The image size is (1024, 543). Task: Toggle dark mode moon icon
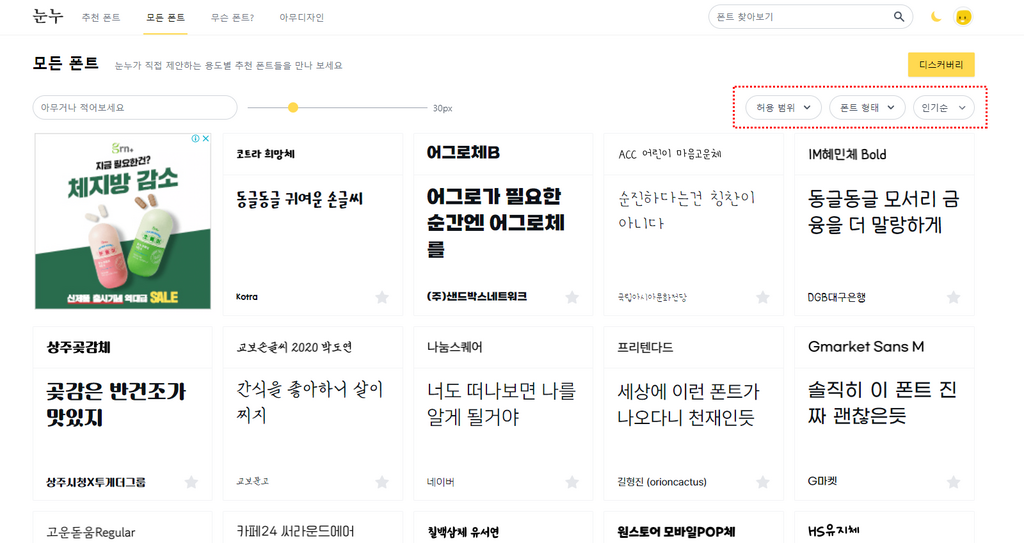click(x=936, y=16)
